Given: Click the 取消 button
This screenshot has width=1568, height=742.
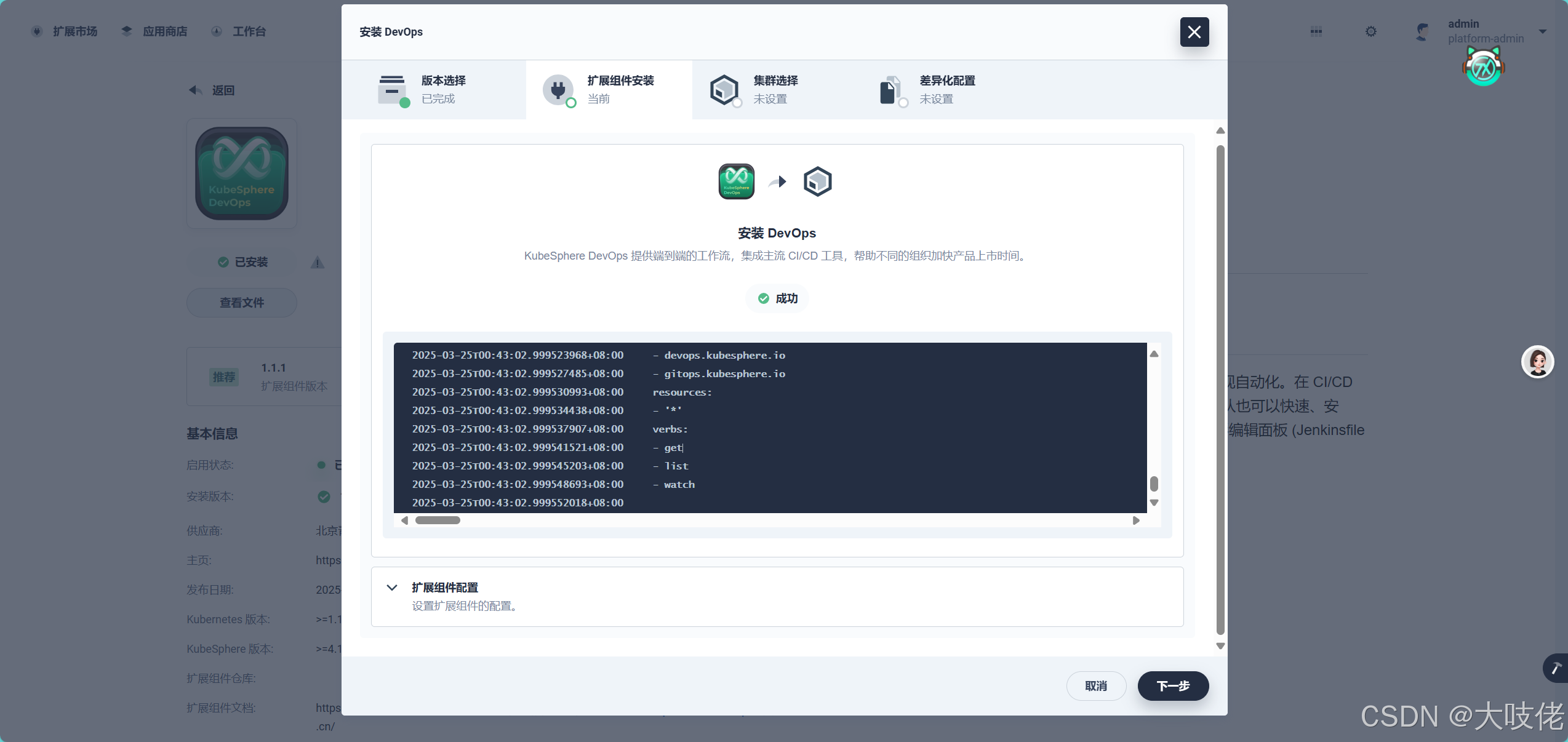Looking at the screenshot, I should pyautogui.click(x=1097, y=686).
